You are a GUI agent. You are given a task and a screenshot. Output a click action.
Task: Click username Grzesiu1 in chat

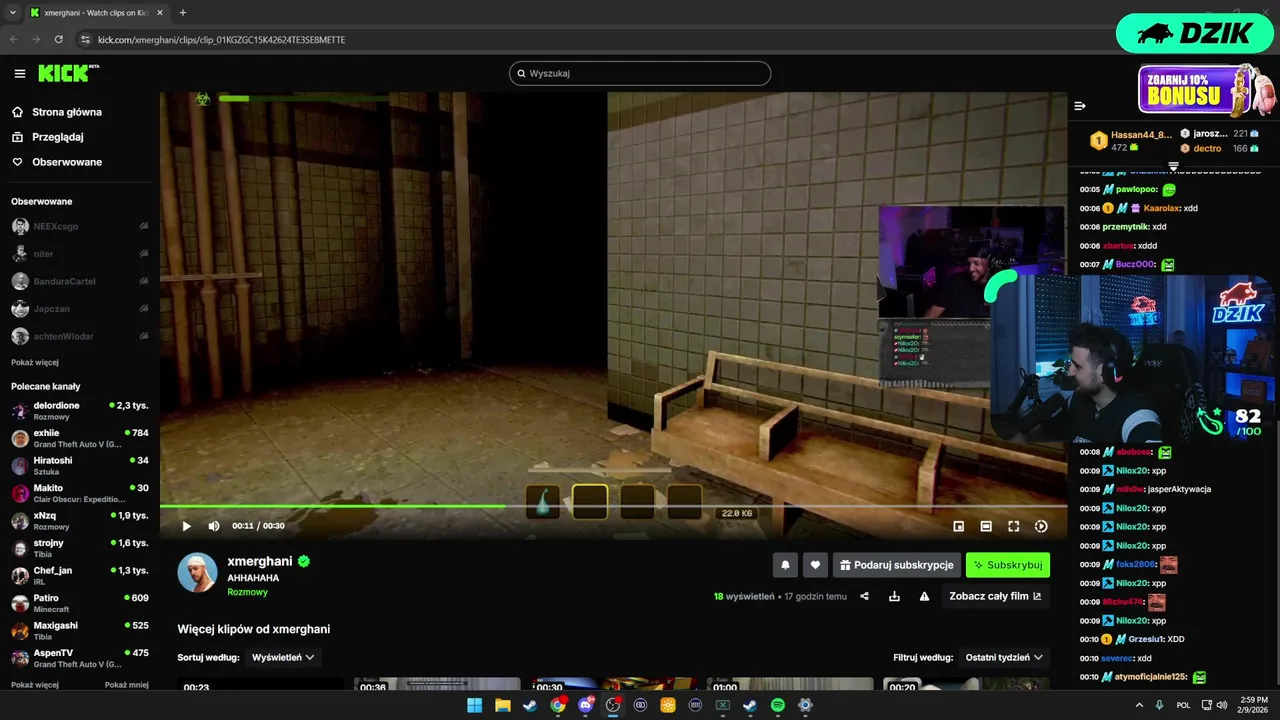1147,639
